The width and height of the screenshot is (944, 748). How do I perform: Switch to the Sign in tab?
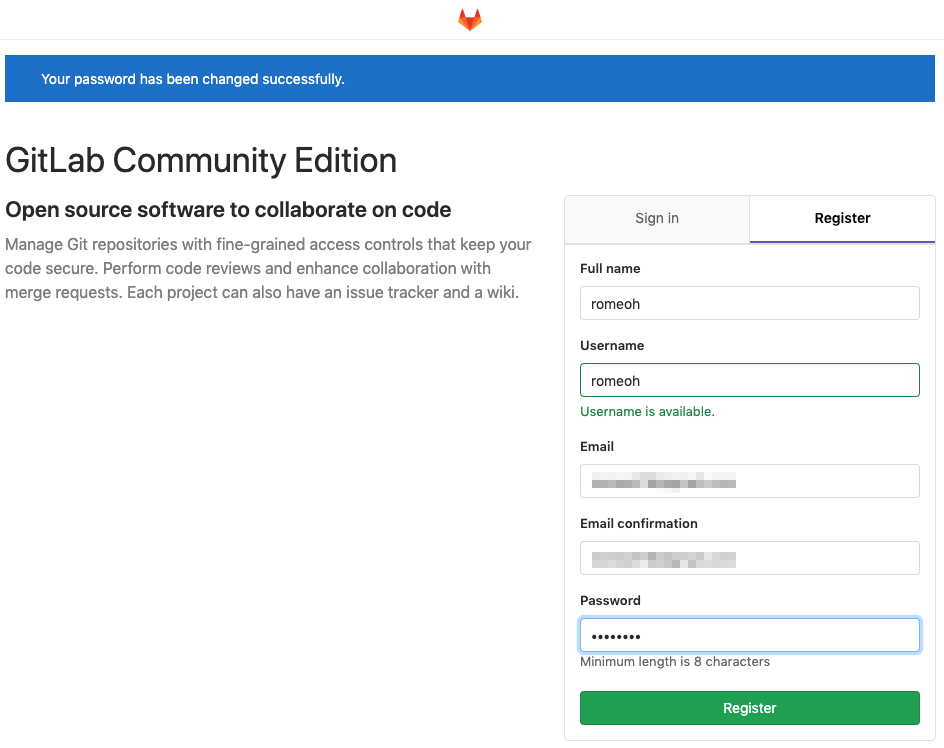(x=657, y=219)
